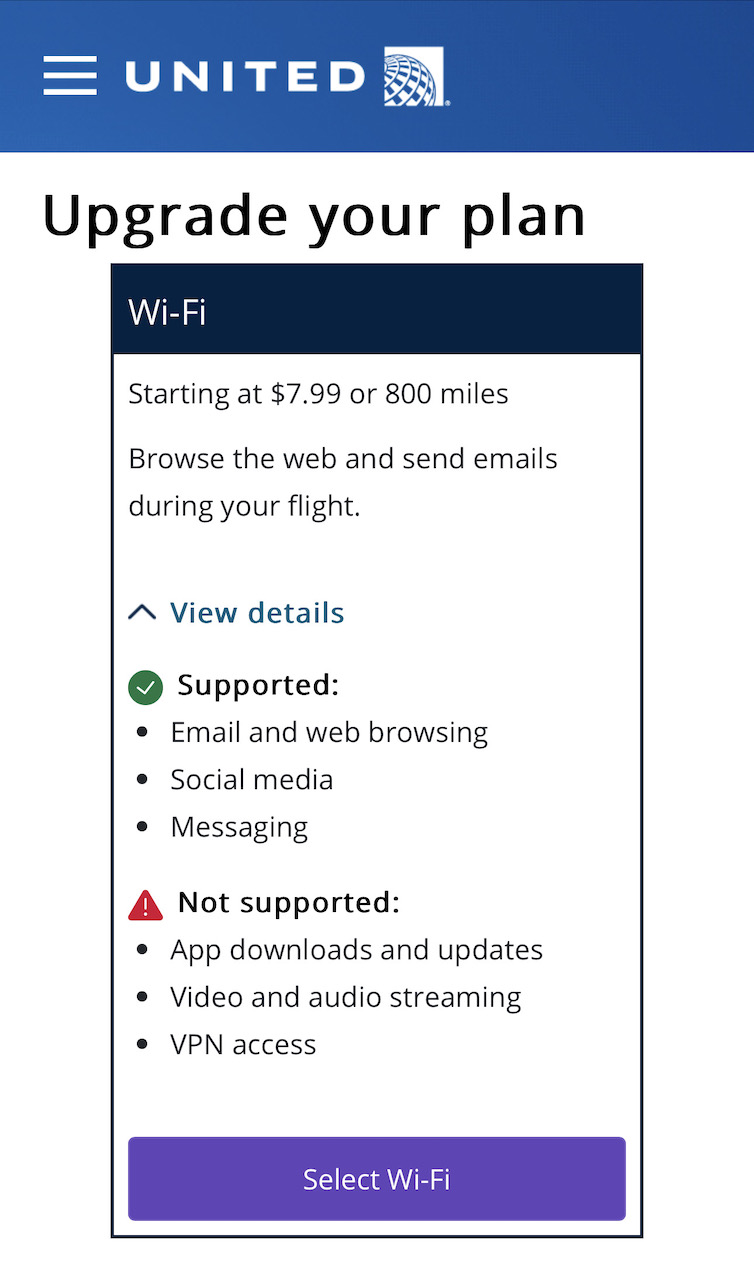This screenshot has height=1280, width=754.
Task: Click the Starting at $7.99 price text
Action: click(318, 394)
